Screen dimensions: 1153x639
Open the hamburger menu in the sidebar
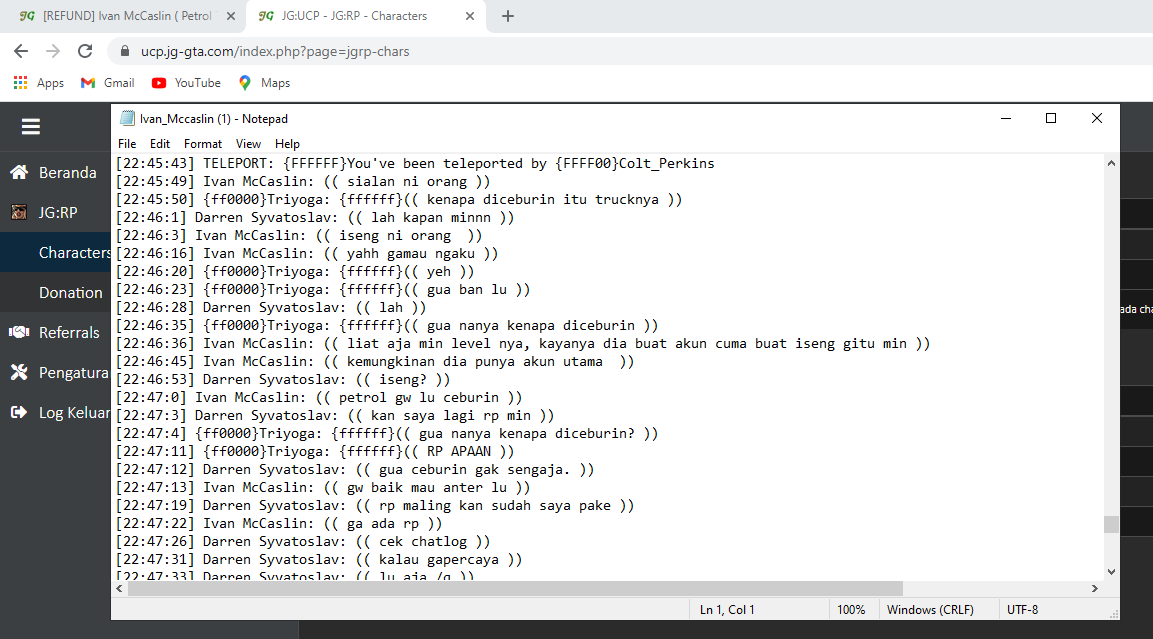30,126
